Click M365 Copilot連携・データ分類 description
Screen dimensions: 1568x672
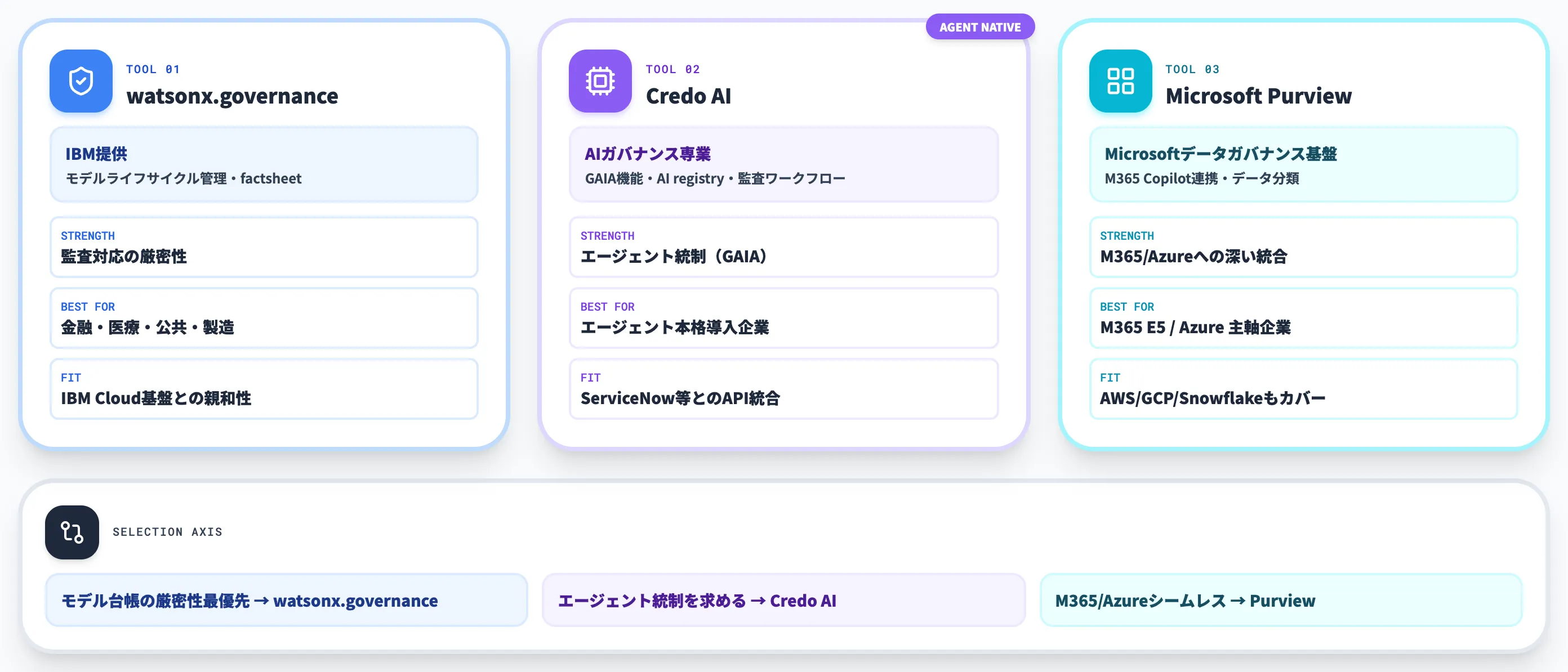tap(1201, 178)
